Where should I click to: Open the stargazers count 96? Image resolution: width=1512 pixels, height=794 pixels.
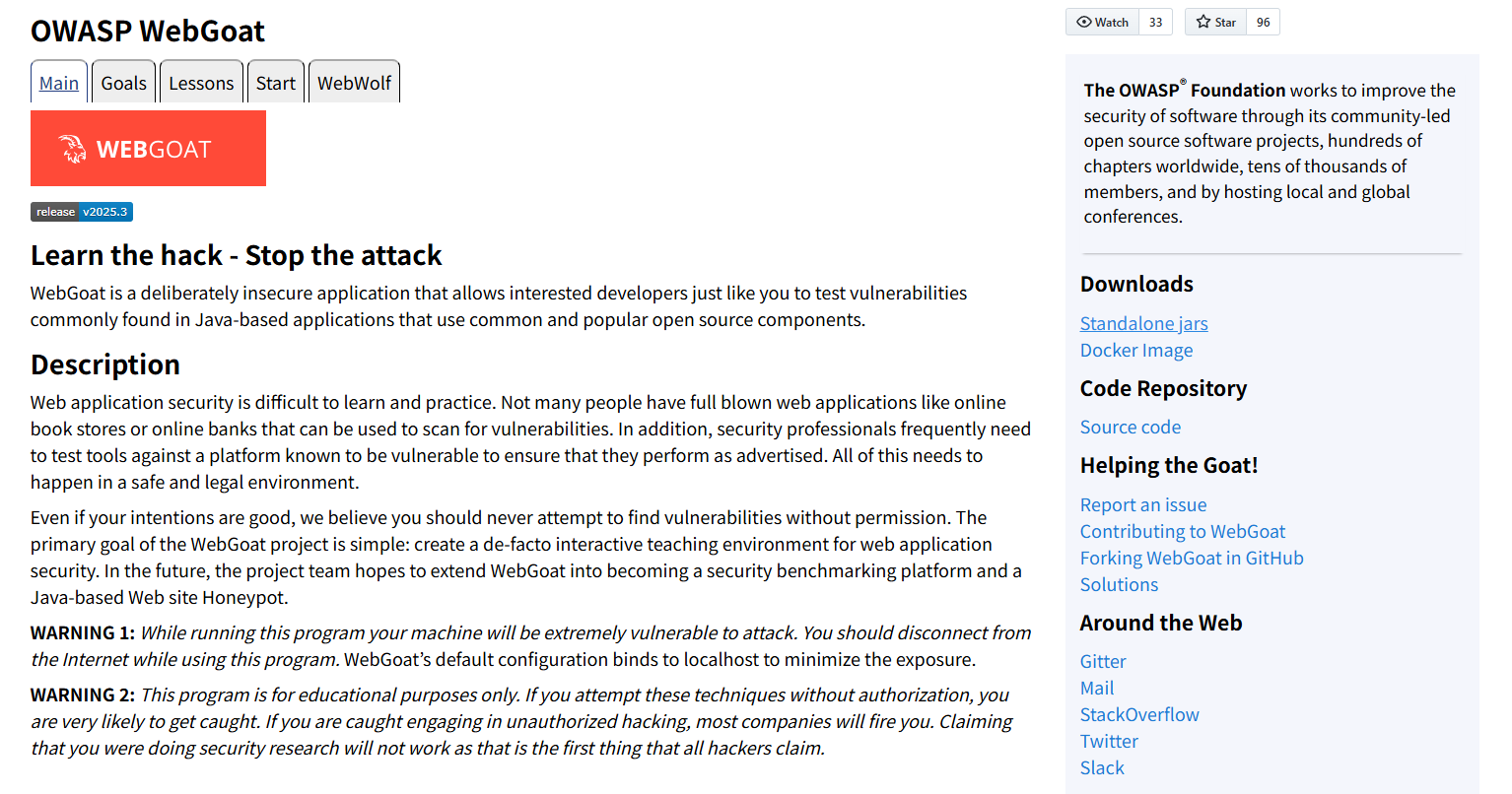[1264, 22]
